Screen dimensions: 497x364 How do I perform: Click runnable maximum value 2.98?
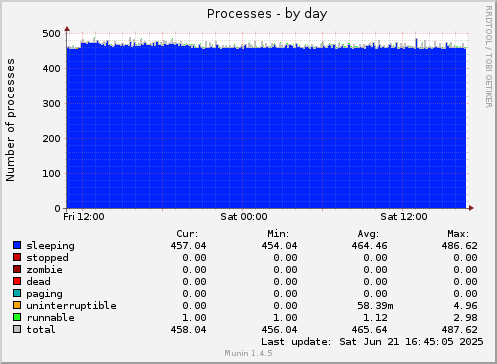[x=465, y=318]
